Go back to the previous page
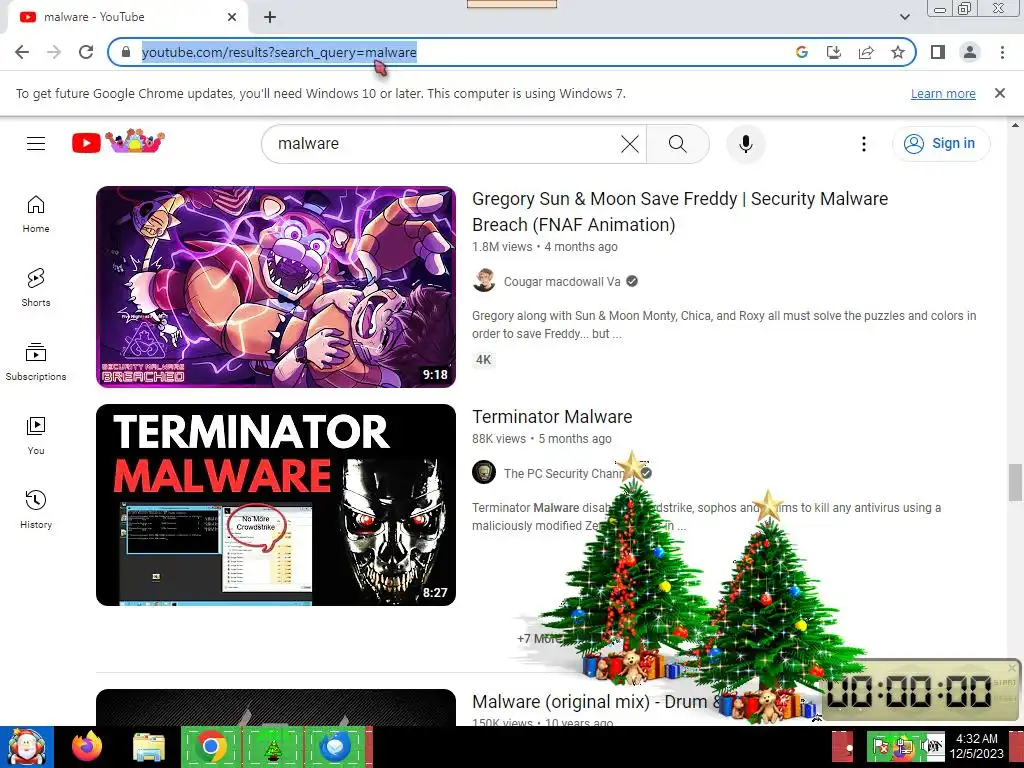 pos(22,52)
